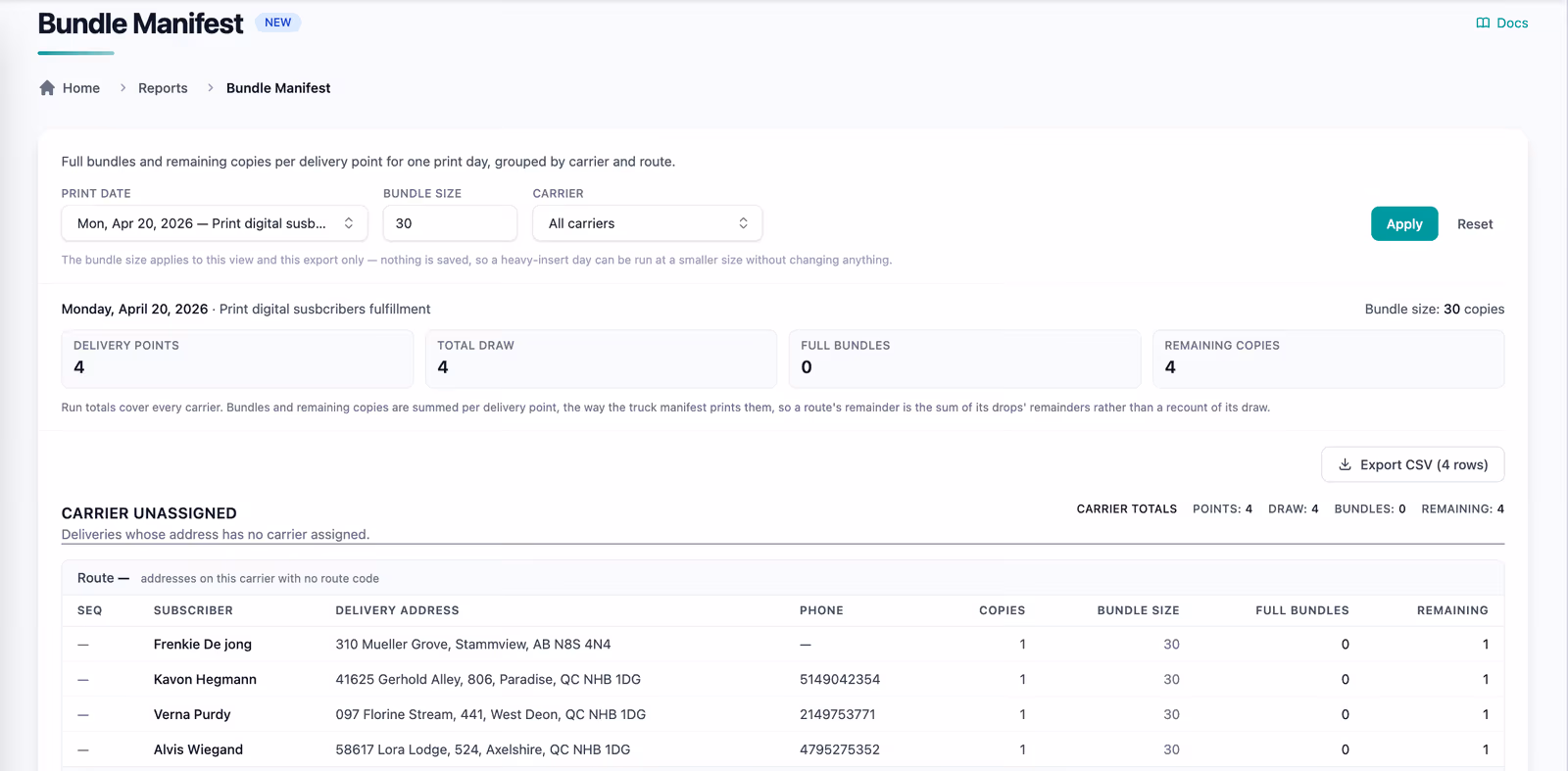Click address 58617 Lora Lodge, Axelshire
This screenshot has height=771, width=1568.
pos(483,750)
